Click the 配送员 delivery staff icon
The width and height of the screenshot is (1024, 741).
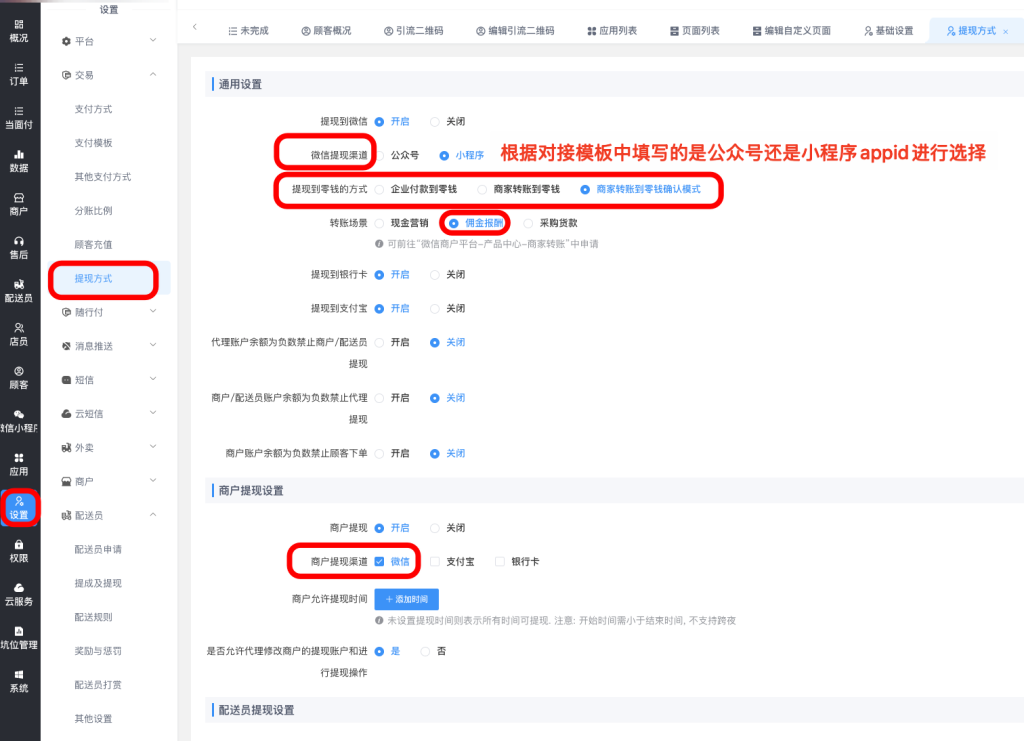point(19,290)
